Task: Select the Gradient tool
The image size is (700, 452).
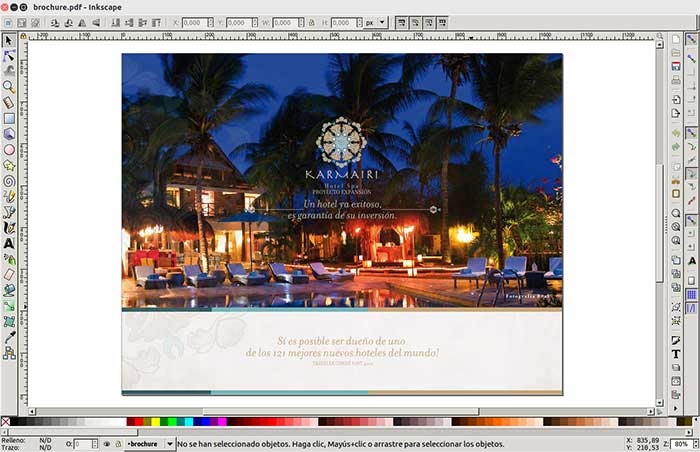Action: click(x=8, y=306)
